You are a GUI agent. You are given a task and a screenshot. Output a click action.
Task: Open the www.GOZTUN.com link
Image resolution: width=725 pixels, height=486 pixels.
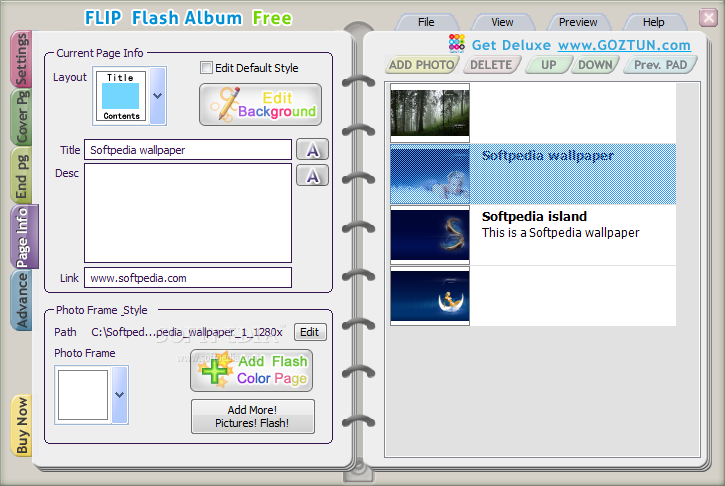(624, 45)
